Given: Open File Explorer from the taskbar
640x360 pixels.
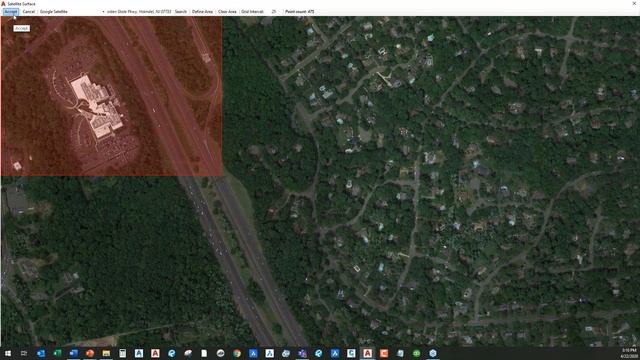Looking at the screenshot, I should click(106, 353).
